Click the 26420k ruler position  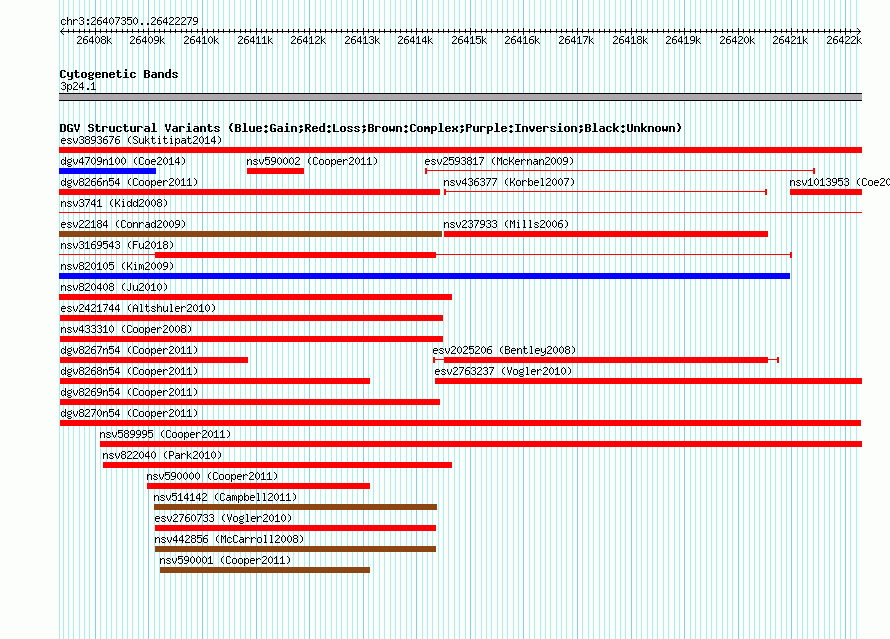point(737,40)
